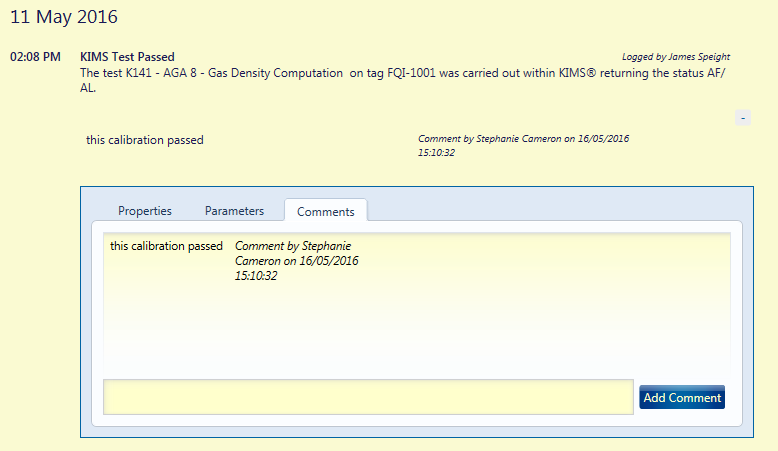The image size is (778, 451).
Task: Click the Logged by James Speight label
Action: [676, 57]
